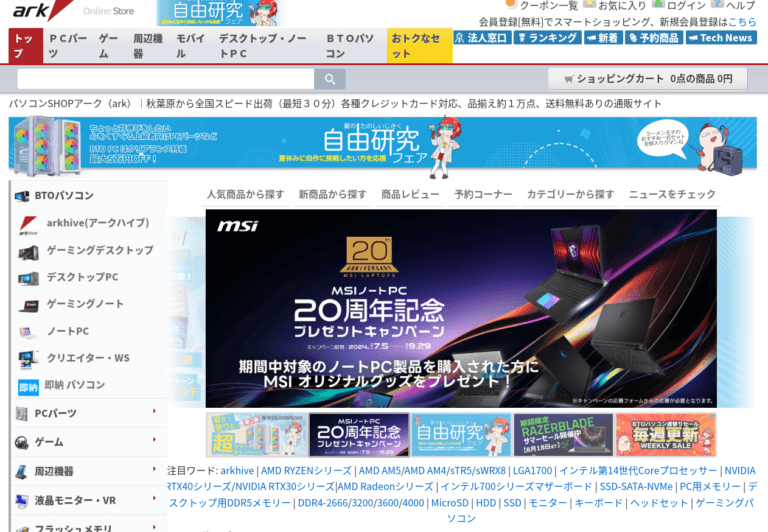768x532 pixels.
Task: Click the 新着 button
Action: click(x=603, y=38)
